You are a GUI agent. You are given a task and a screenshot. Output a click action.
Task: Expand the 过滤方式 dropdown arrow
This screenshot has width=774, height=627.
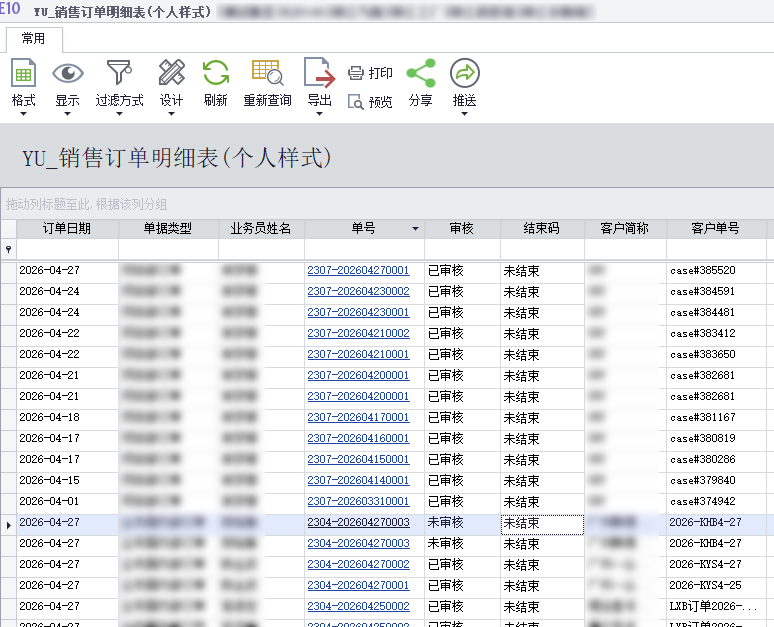(x=119, y=114)
